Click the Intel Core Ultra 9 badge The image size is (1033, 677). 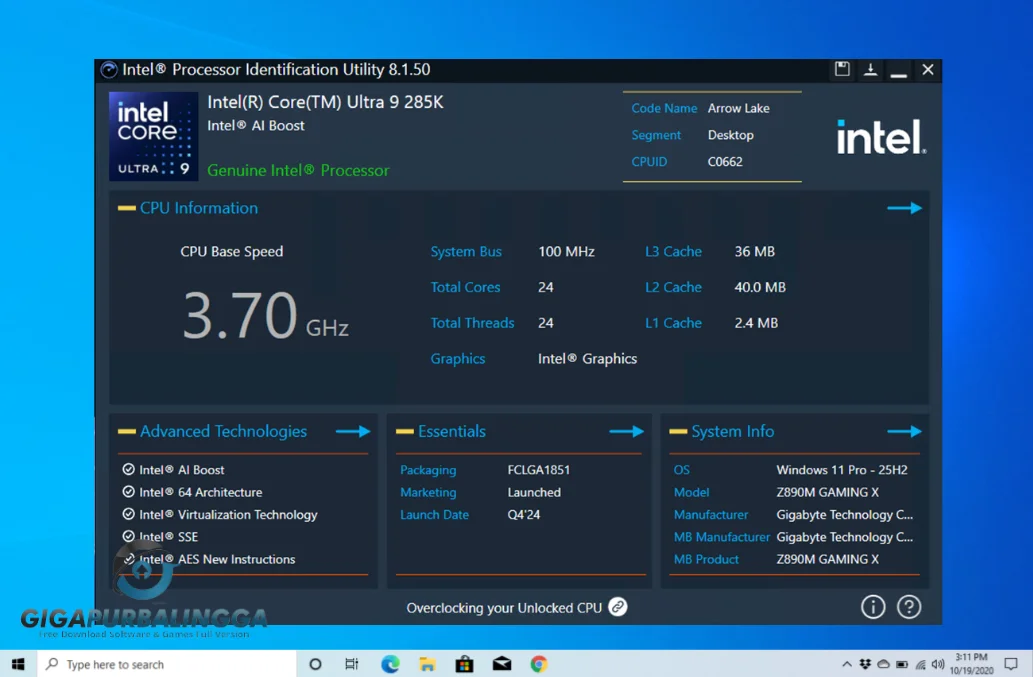pyautogui.click(x=154, y=136)
